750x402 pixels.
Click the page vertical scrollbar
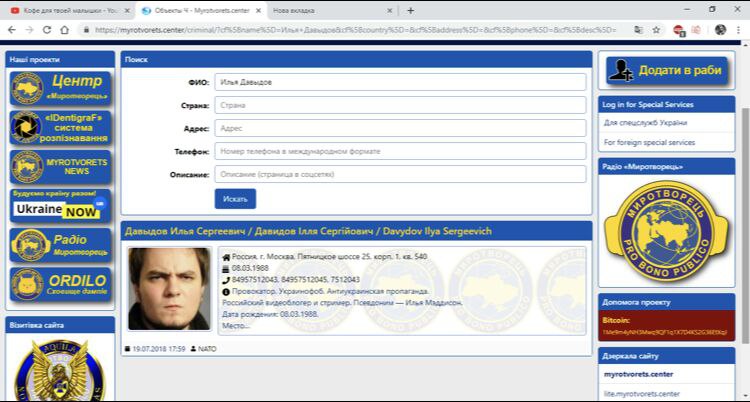[745, 225]
